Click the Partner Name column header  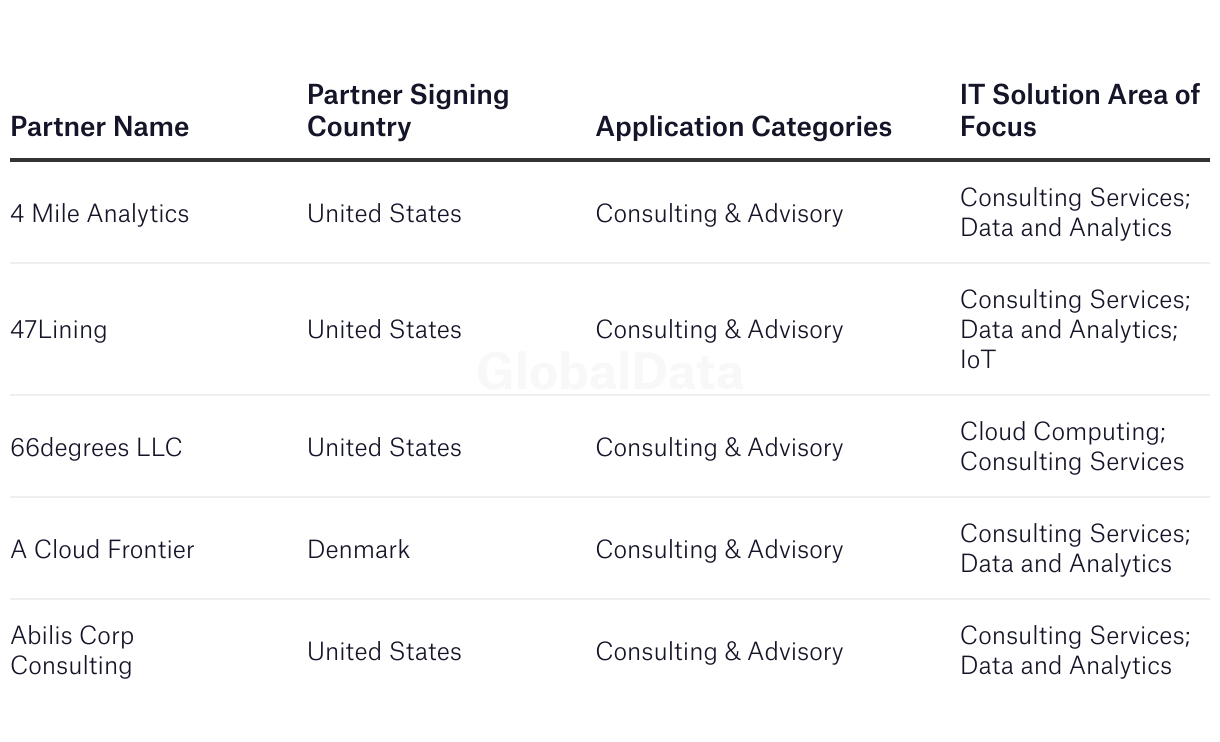tap(99, 127)
